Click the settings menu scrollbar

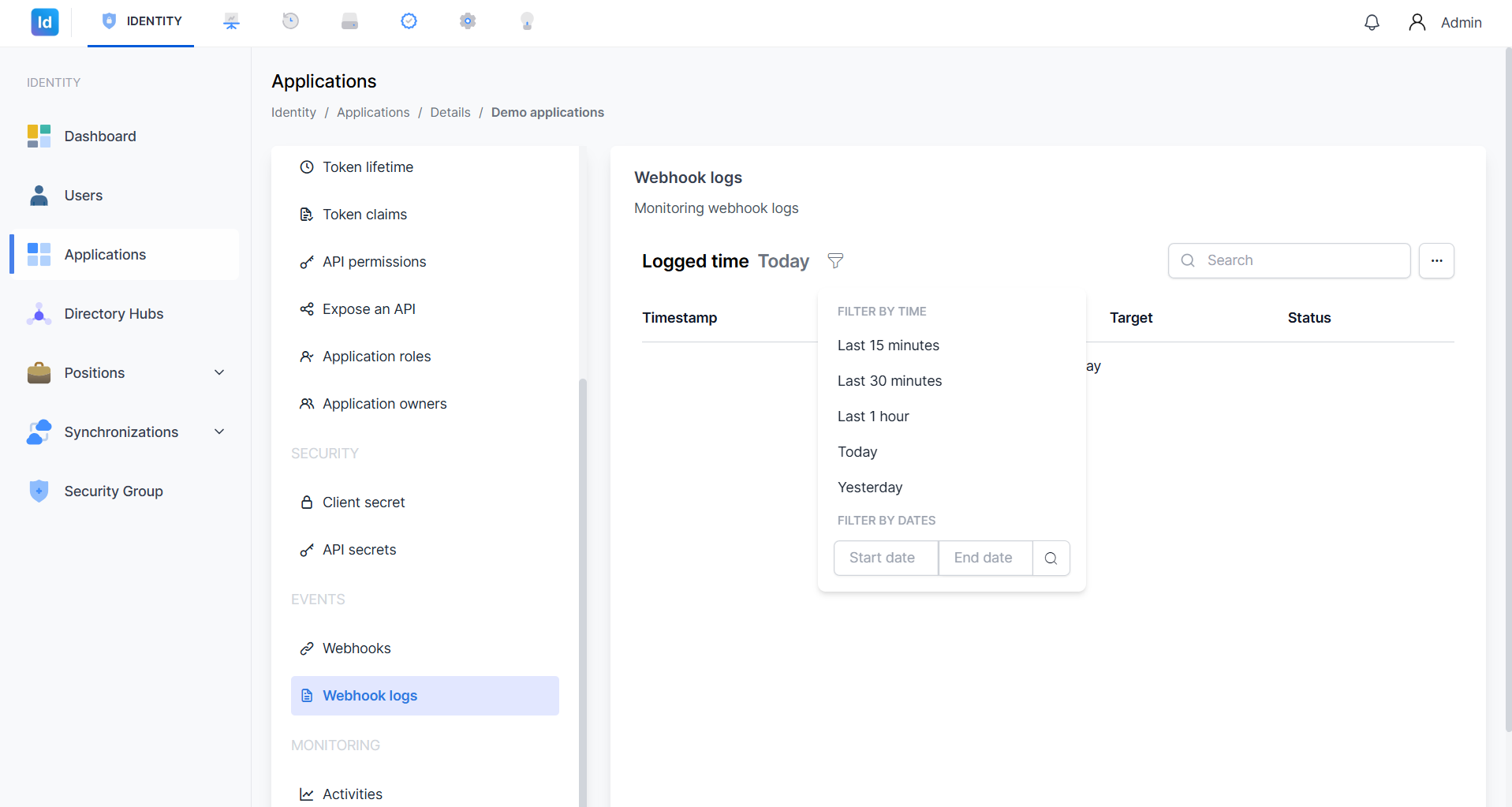pyautogui.click(x=583, y=592)
